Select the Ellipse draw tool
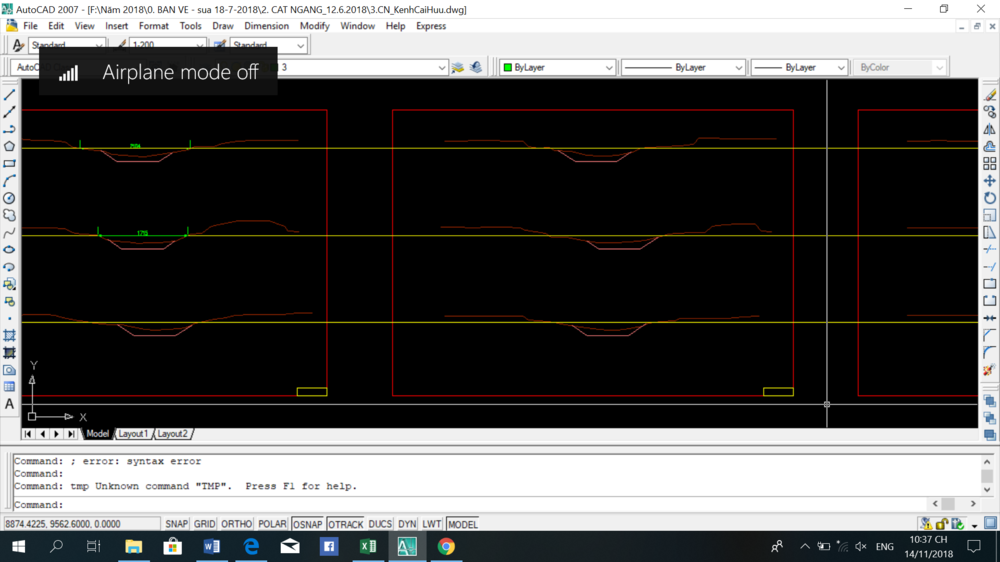Image resolution: width=1000 pixels, height=562 pixels. (x=10, y=250)
